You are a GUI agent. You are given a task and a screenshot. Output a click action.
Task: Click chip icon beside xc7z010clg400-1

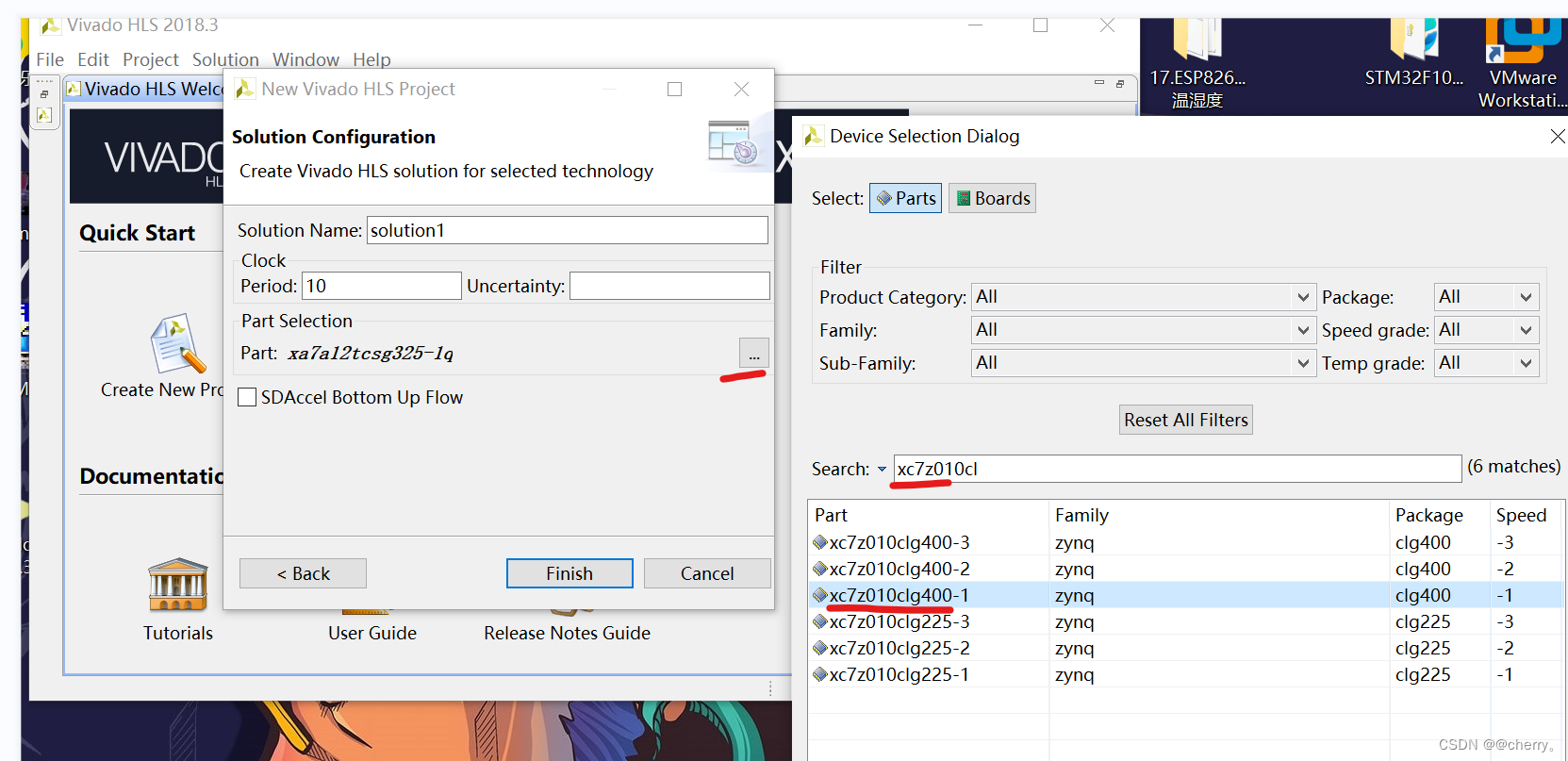[819, 595]
